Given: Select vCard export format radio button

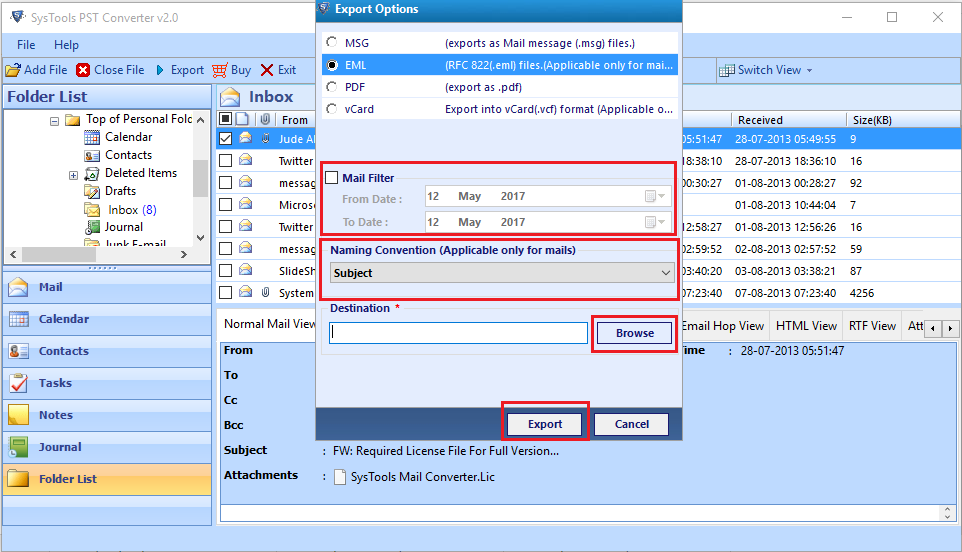Looking at the screenshot, I should click(x=332, y=109).
